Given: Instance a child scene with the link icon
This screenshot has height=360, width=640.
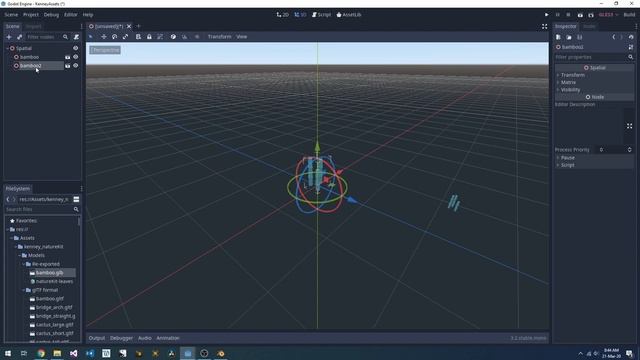Looking at the screenshot, I should pos(19,37).
